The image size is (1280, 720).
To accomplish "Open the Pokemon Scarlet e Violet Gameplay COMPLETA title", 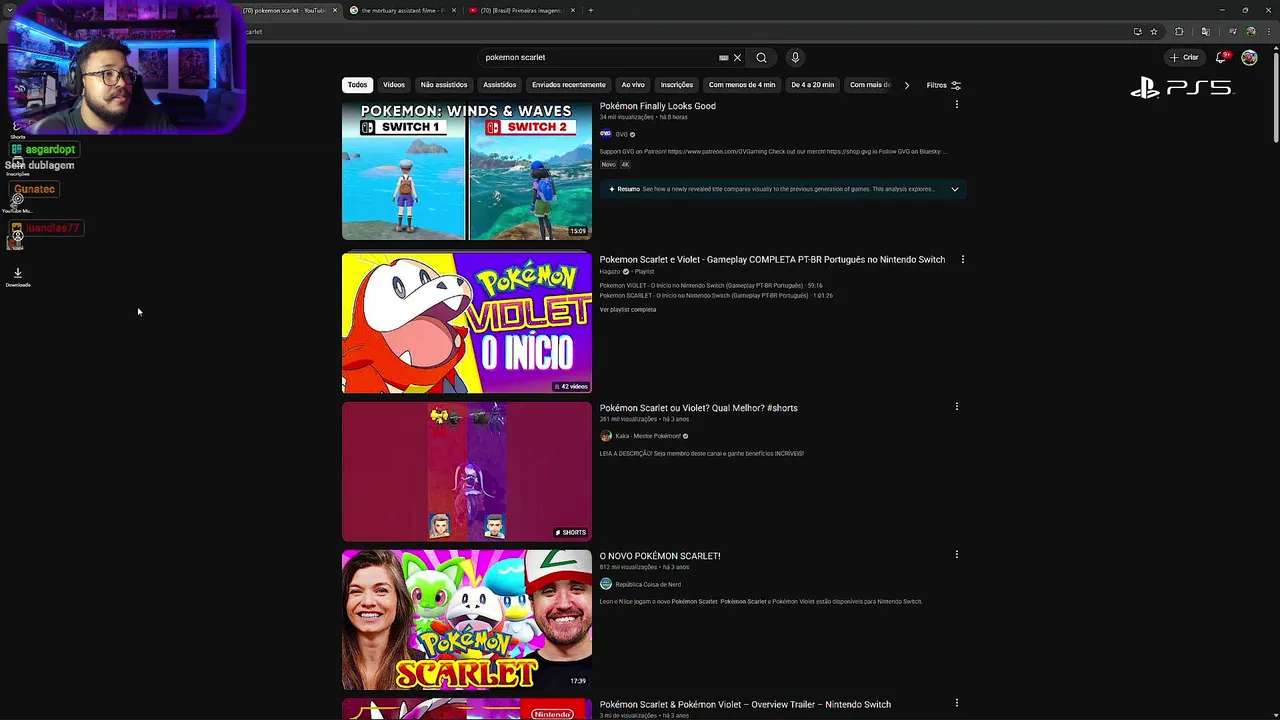I will coord(772,260).
